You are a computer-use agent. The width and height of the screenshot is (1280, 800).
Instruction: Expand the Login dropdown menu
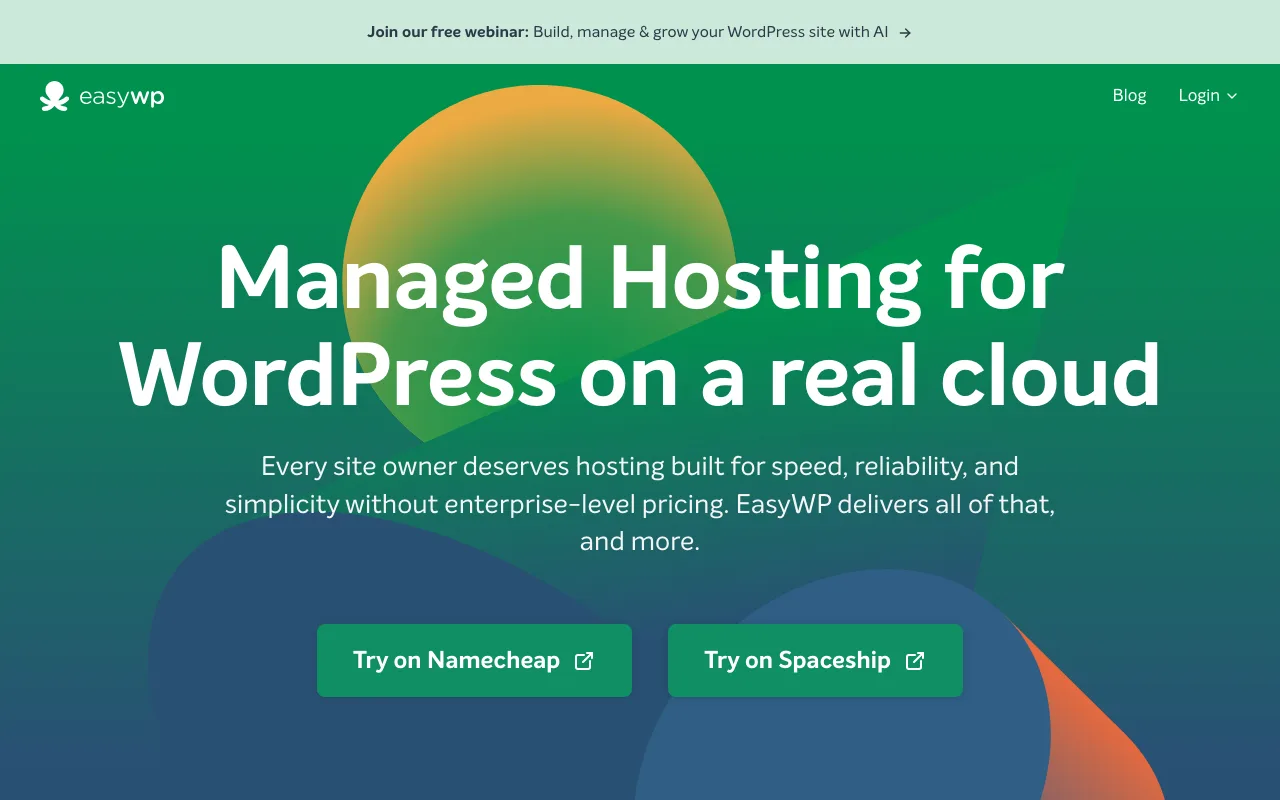click(1208, 95)
